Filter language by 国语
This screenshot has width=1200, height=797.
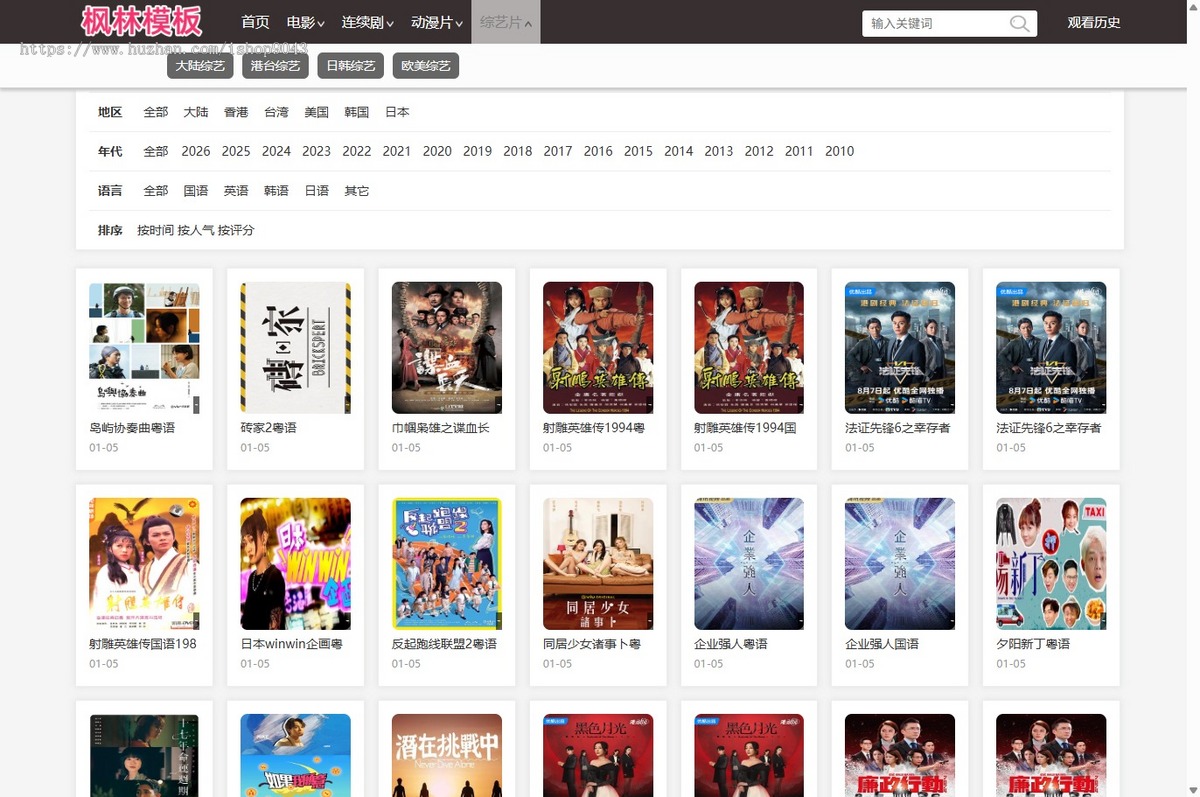click(x=196, y=190)
